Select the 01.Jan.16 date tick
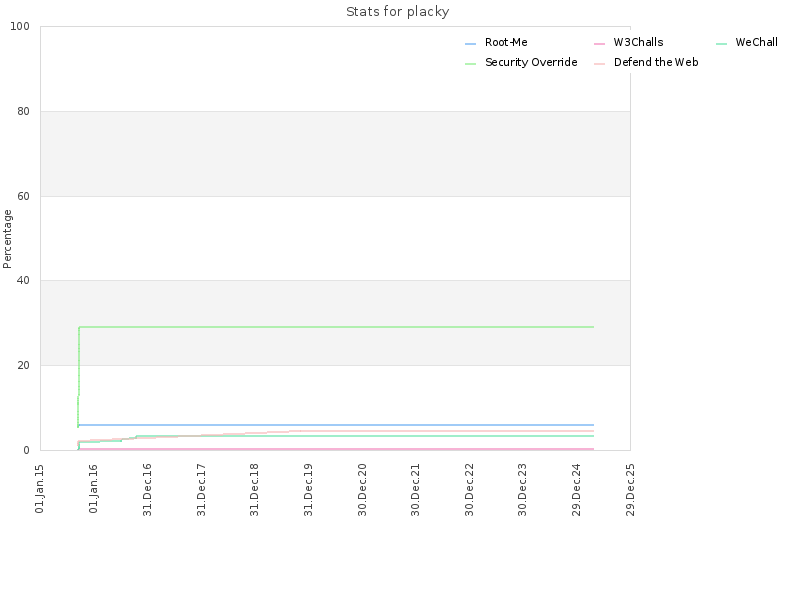 coord(93,488)
